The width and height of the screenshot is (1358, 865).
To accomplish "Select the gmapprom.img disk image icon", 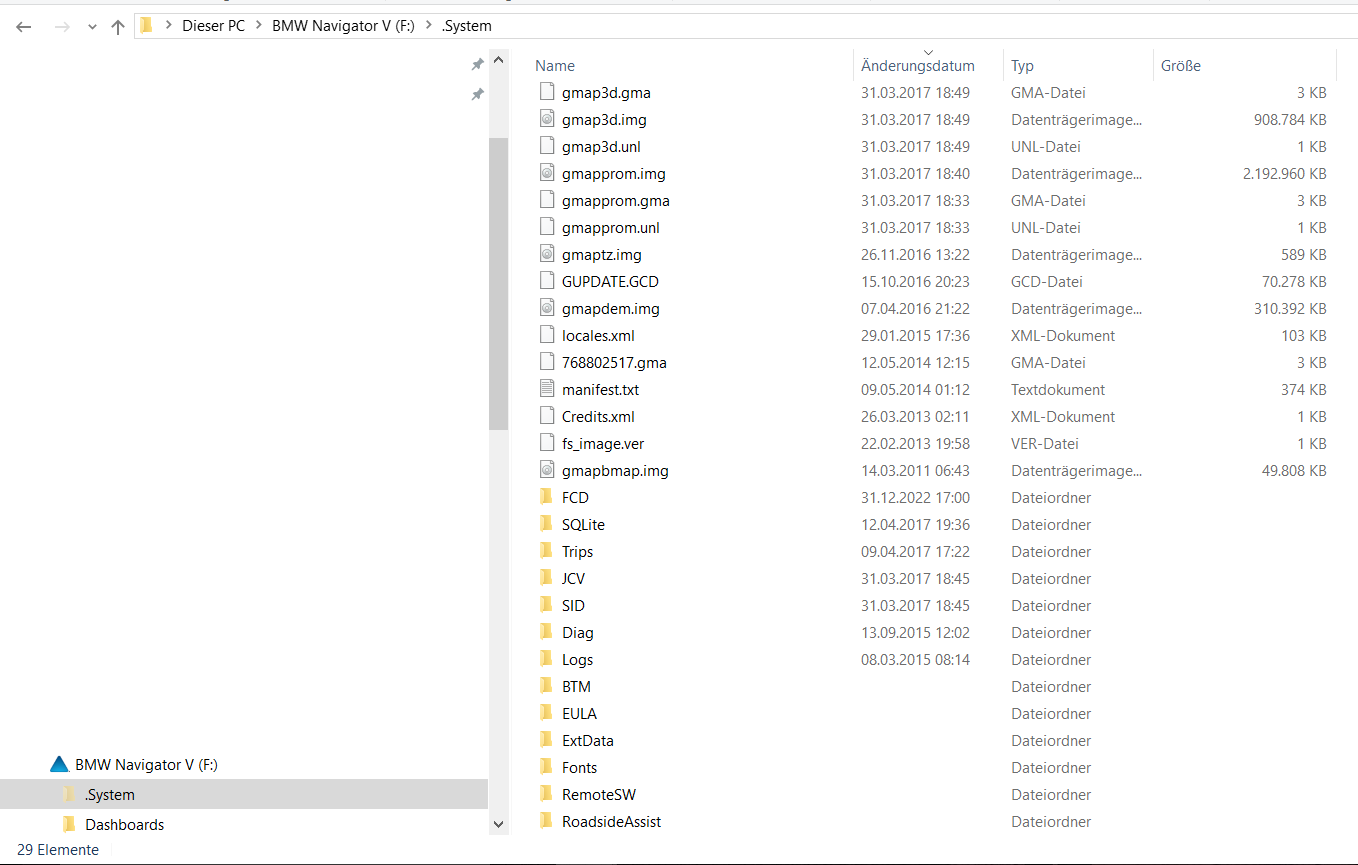I will (x=547, y=173).
